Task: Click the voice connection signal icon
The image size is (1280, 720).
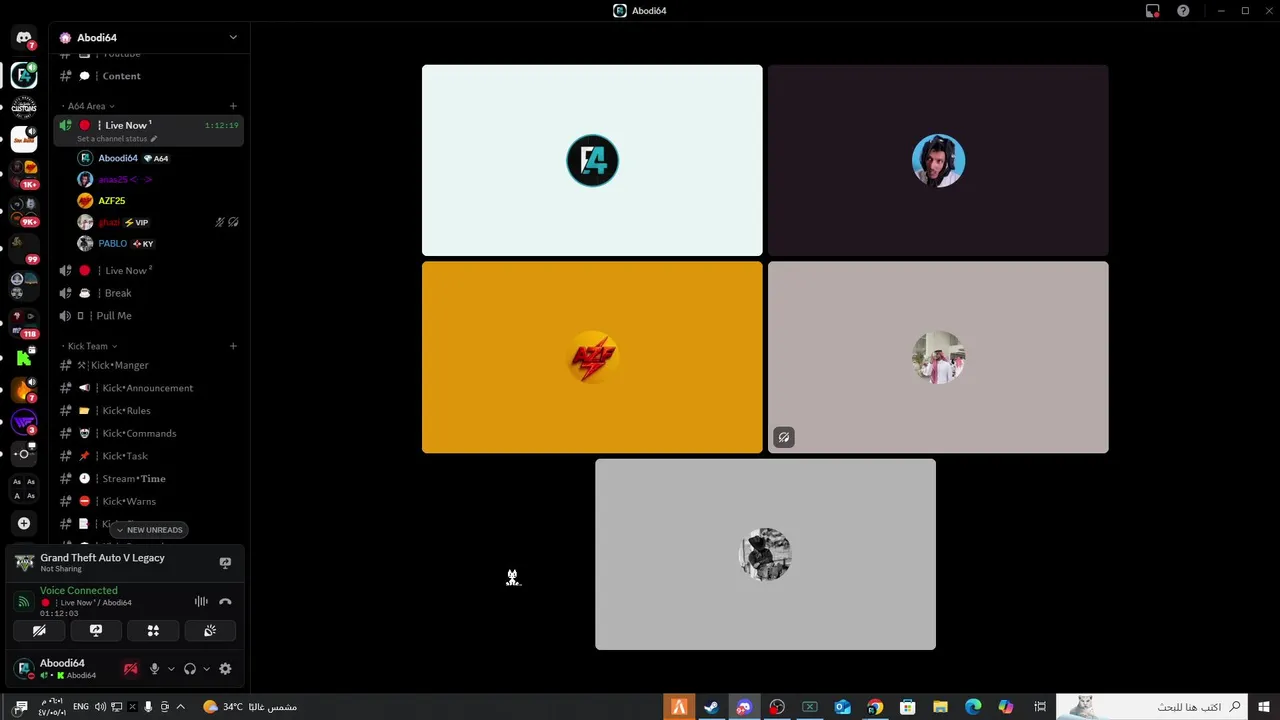Action: [23, 602]
